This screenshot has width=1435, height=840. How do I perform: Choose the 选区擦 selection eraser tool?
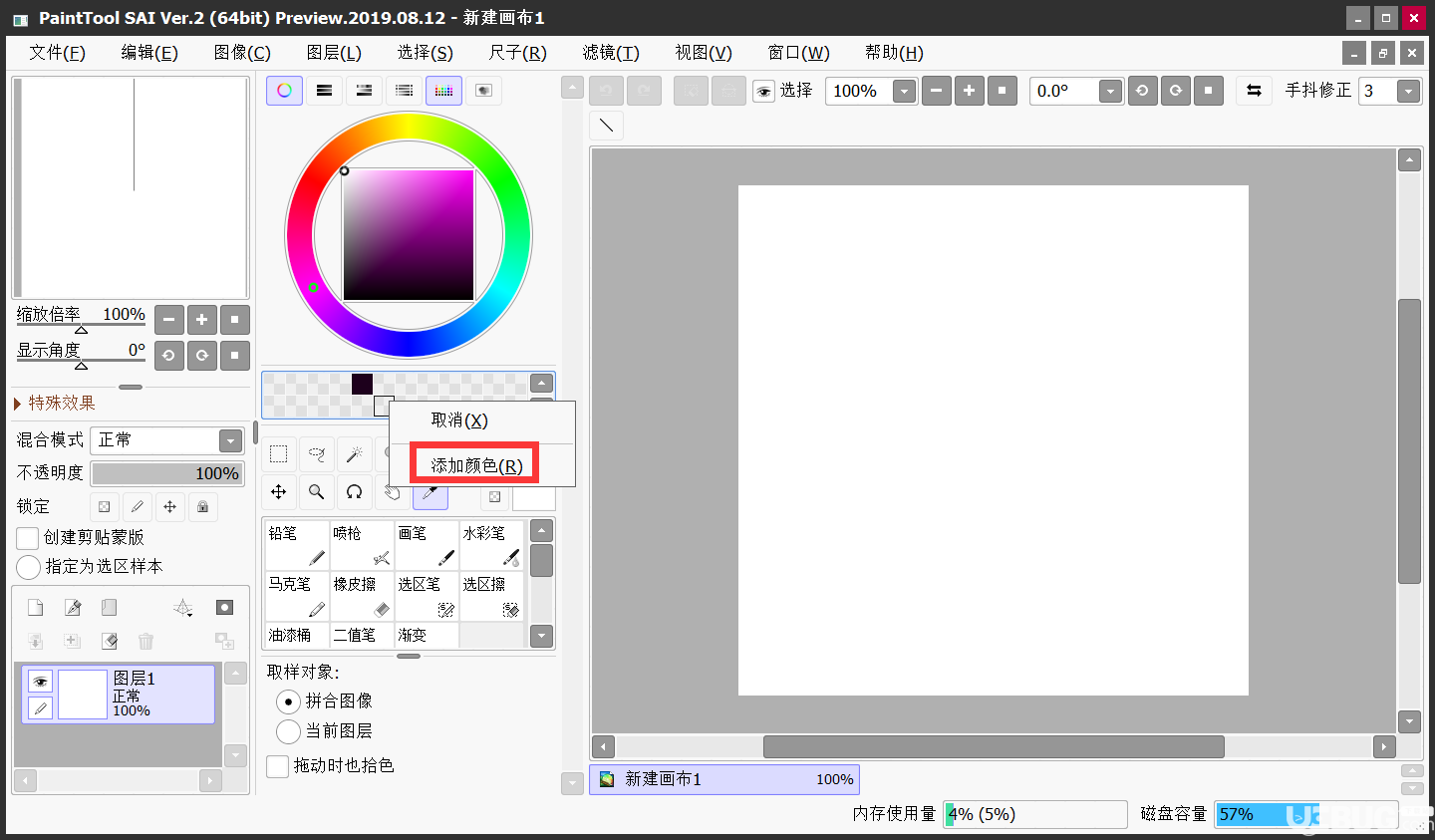click(491, 596)
